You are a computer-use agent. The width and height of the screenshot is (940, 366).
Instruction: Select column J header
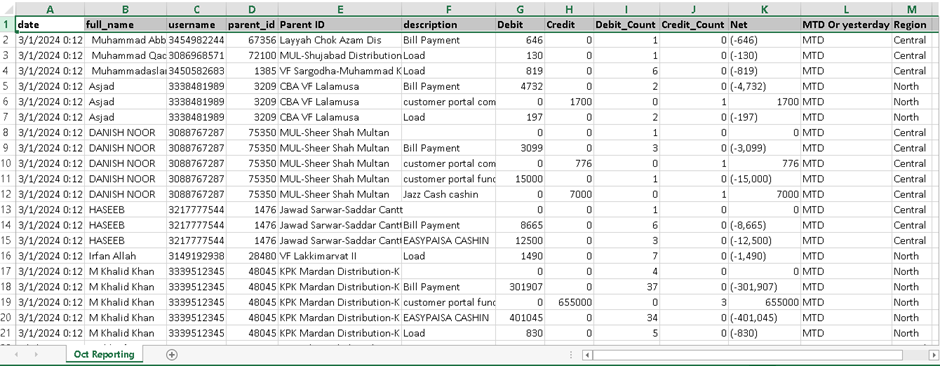click(x=694, y=9)
